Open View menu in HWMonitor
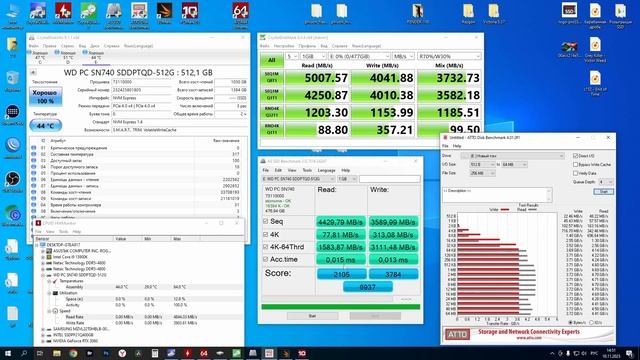 [50, 231]
